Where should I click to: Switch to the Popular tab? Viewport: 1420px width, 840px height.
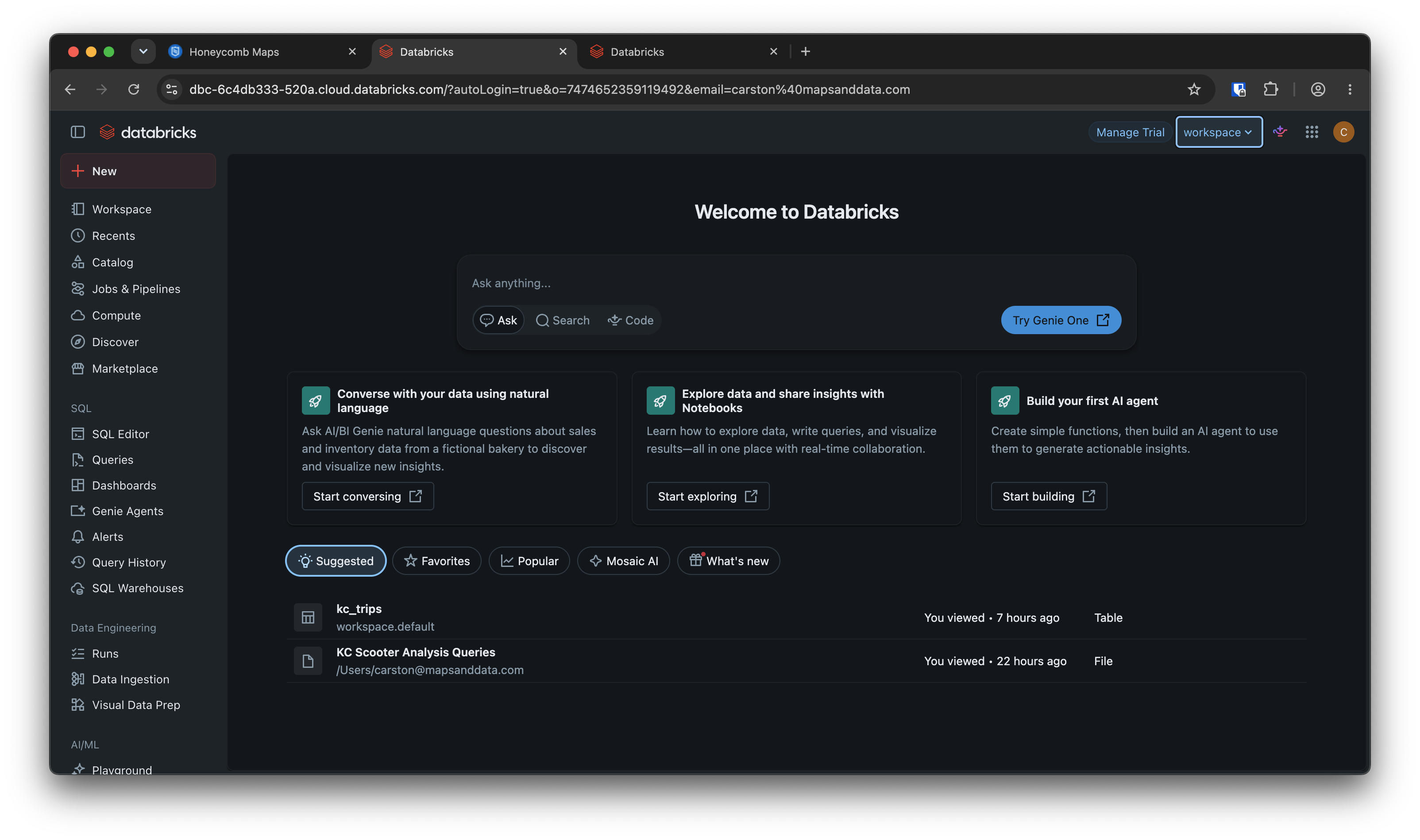529,561
